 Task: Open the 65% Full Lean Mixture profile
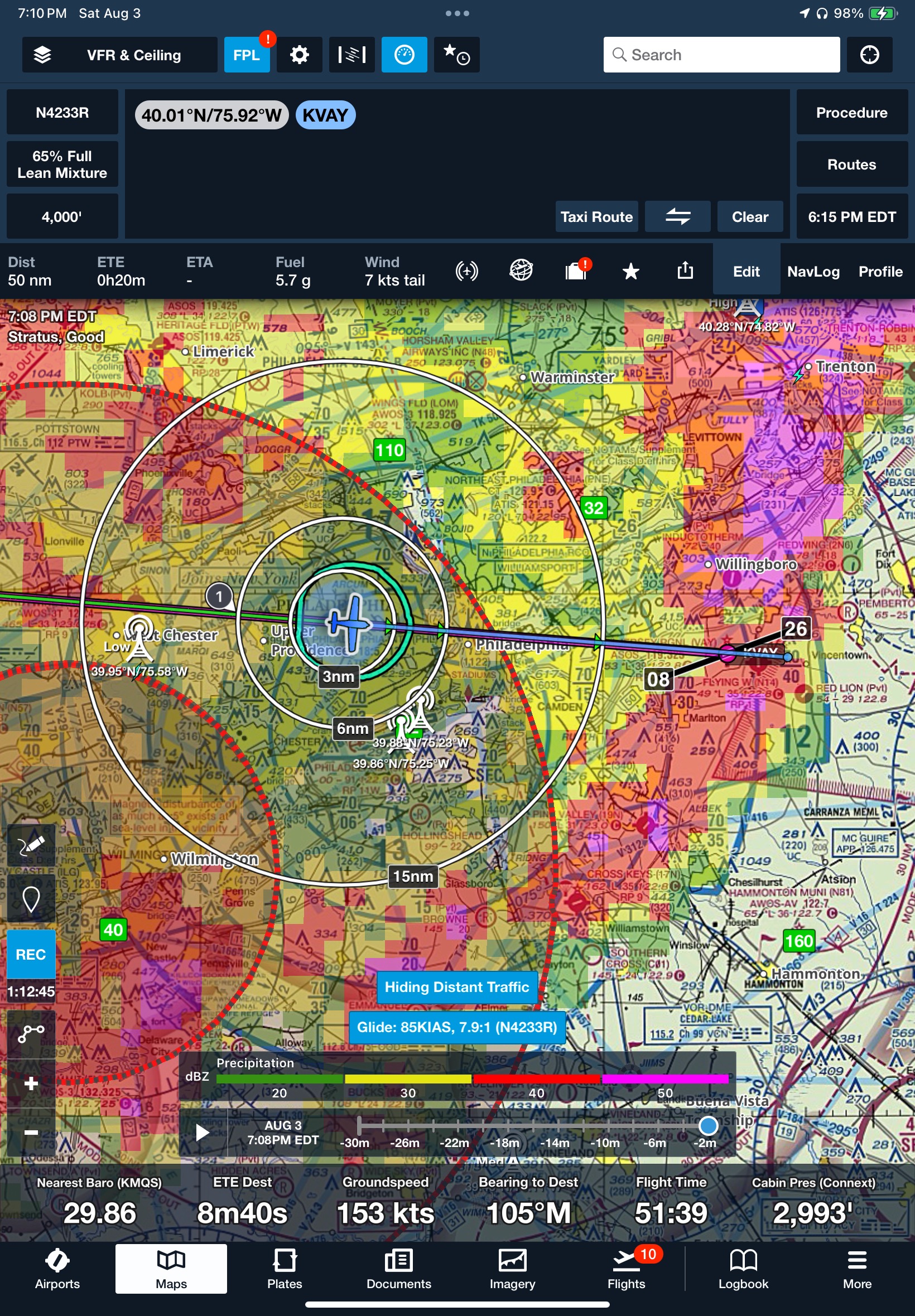tap(62, 164)
